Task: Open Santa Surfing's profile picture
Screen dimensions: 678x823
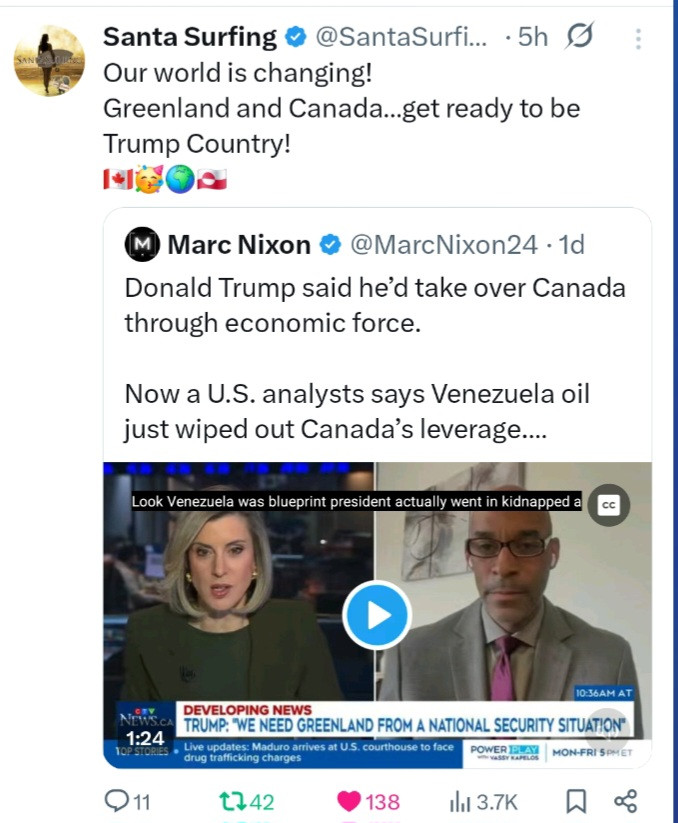Action: (49, 61)
